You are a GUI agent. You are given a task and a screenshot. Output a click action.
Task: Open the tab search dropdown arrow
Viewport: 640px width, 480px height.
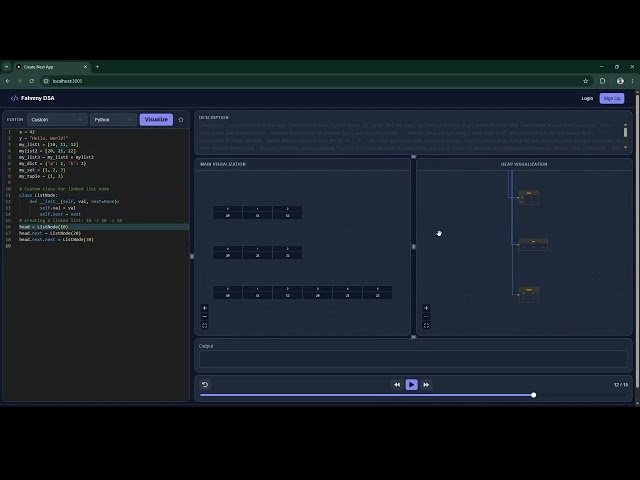click(7, 67)
